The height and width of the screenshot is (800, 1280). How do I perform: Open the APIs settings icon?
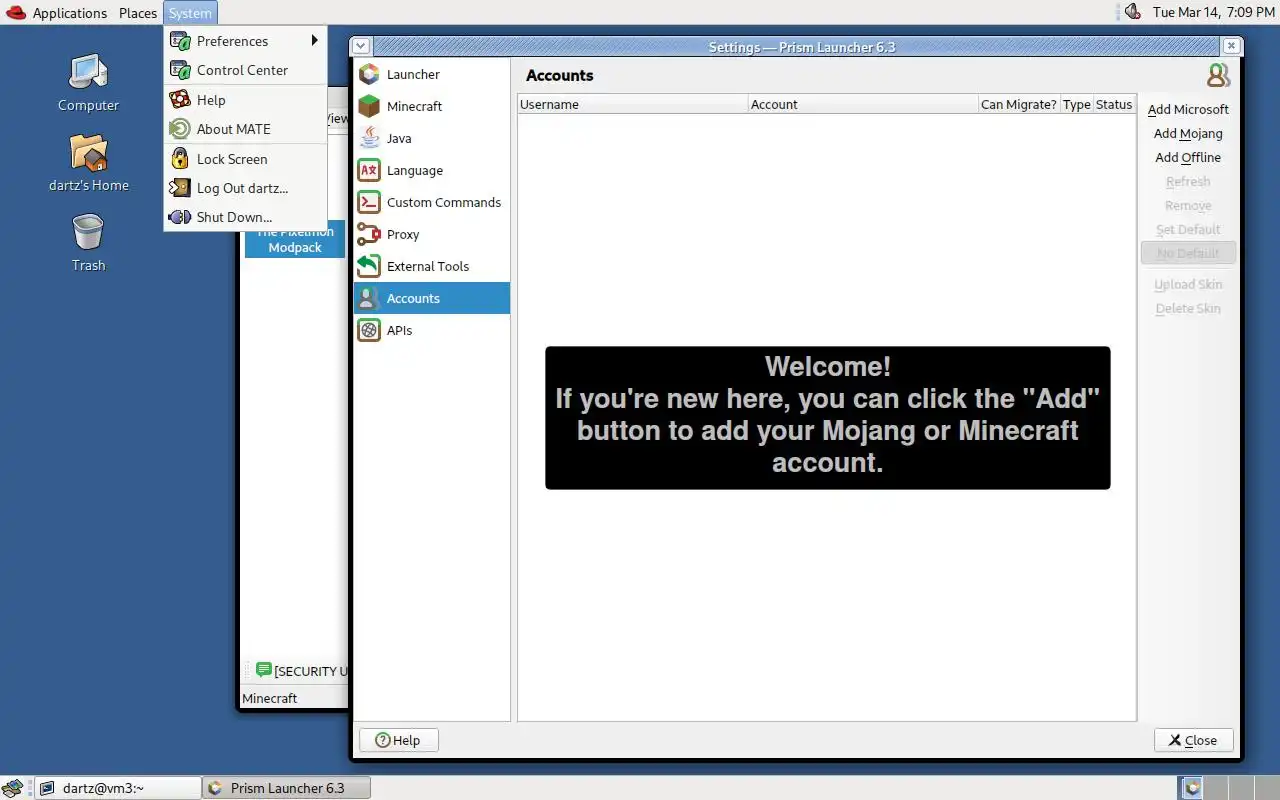point(369,330)
